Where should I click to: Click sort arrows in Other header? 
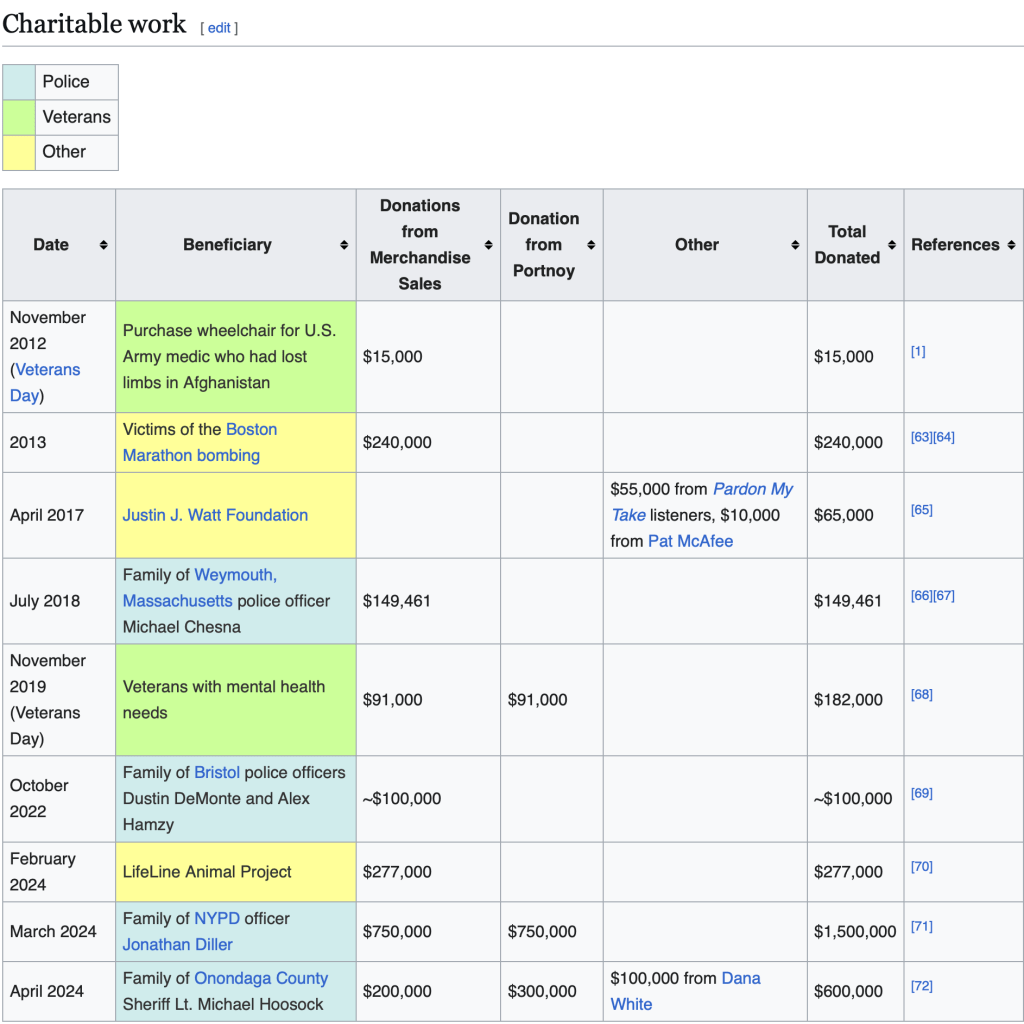pyautogui.click(x=795, y=245)
